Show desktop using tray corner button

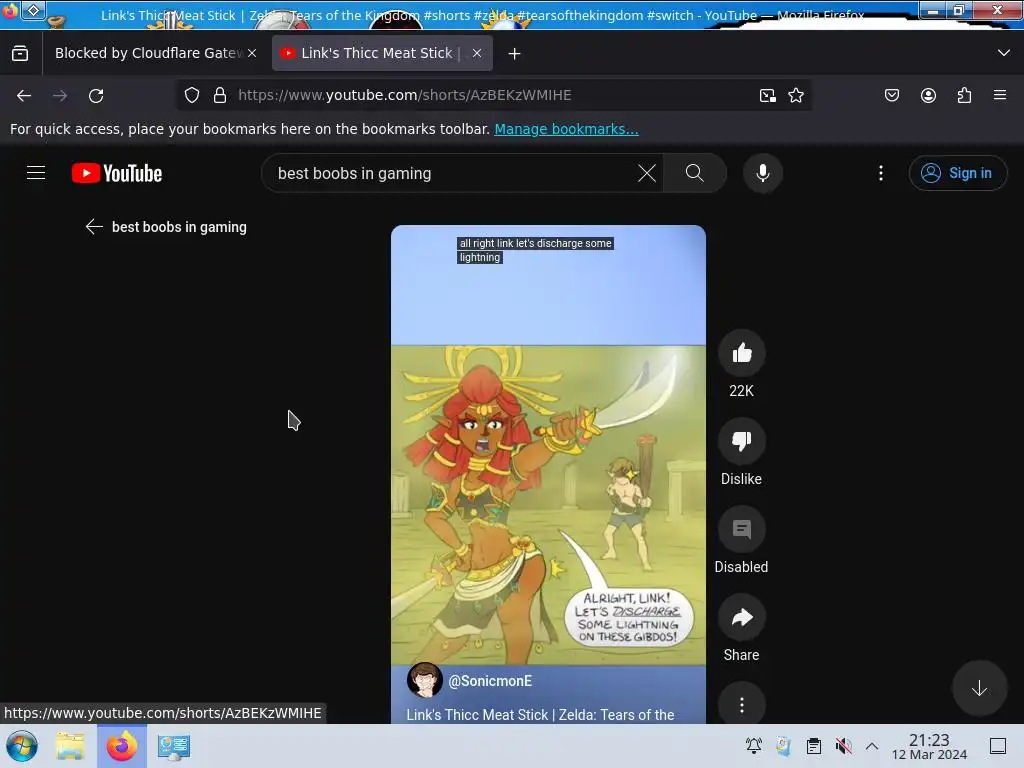point(998,746)
